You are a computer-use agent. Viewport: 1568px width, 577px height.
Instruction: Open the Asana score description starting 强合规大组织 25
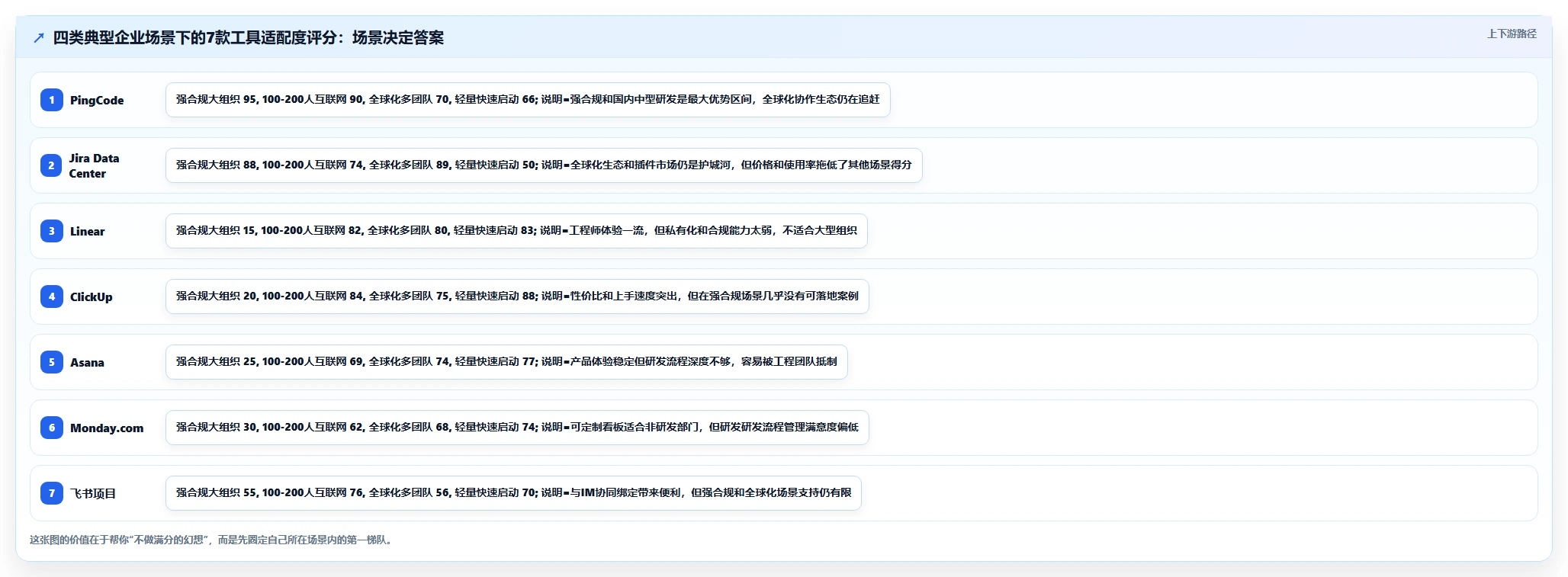(506, 362)
